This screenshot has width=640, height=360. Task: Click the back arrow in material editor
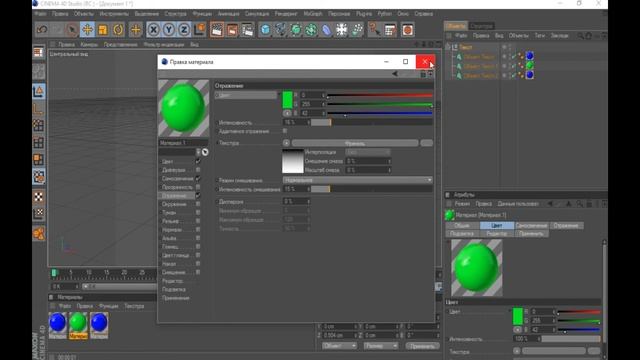(395, 74)
